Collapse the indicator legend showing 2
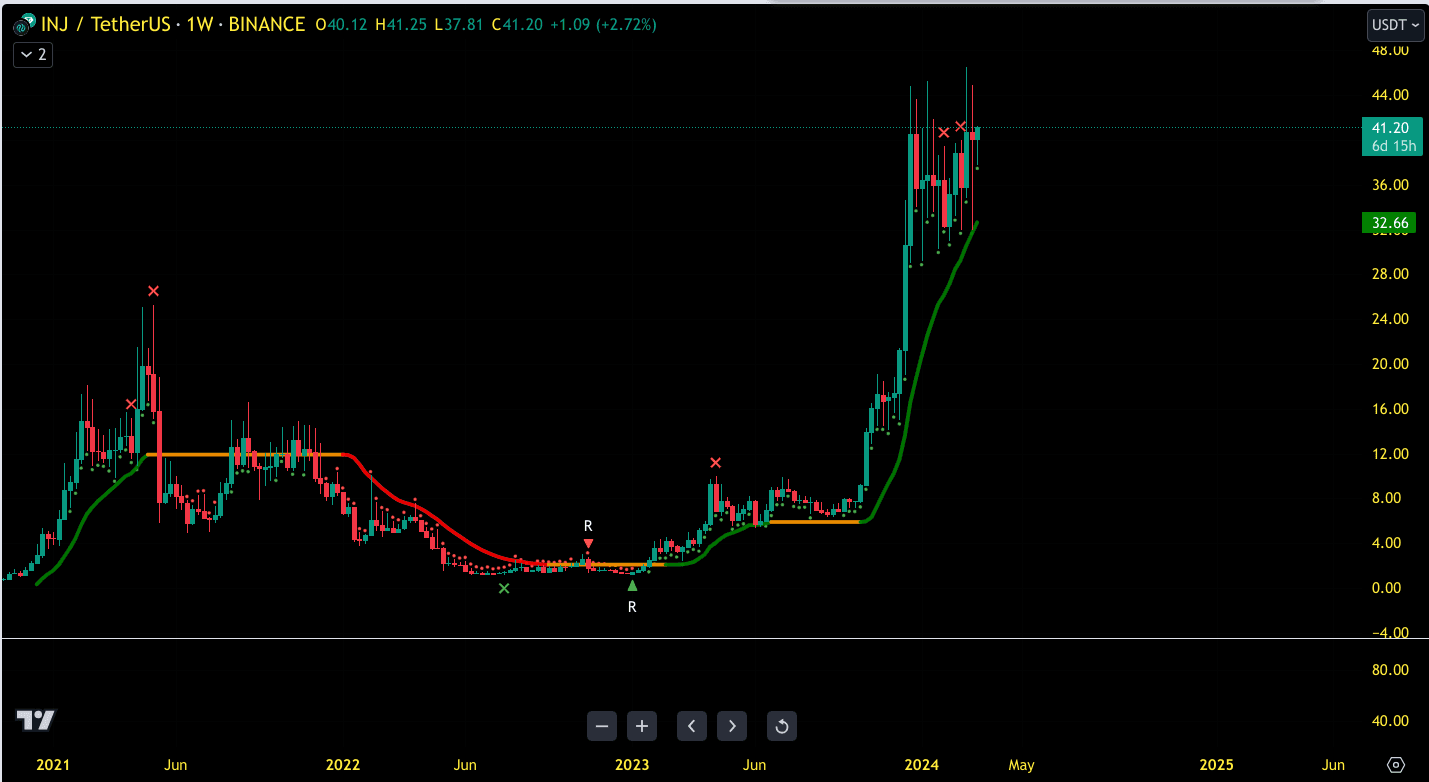Image resolution: width=1429 pixels, height=782 pixels. [32, 54]
